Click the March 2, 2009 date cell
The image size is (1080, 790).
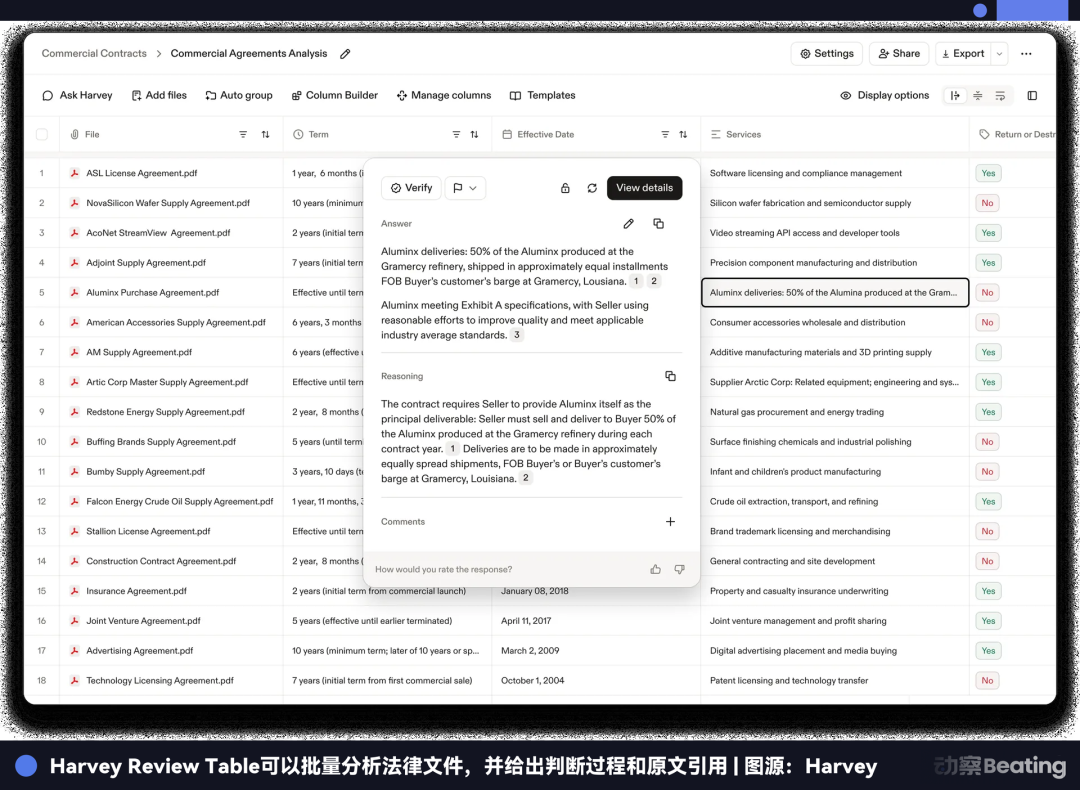530,651
